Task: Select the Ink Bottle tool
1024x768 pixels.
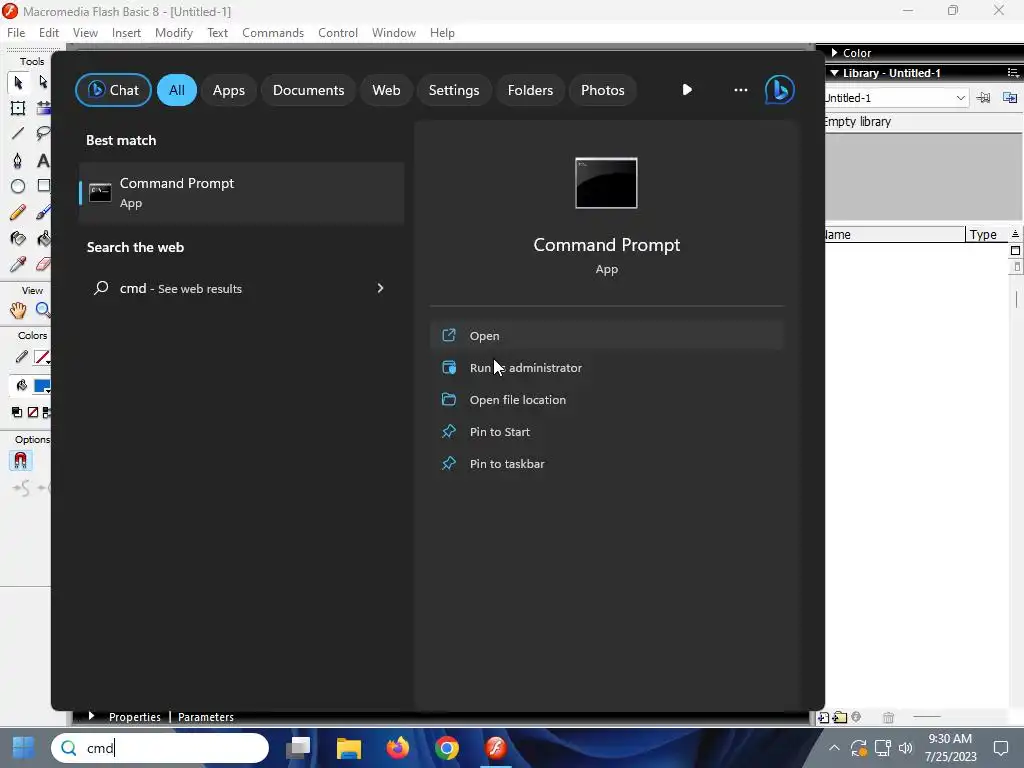Action: coord(18,238)
